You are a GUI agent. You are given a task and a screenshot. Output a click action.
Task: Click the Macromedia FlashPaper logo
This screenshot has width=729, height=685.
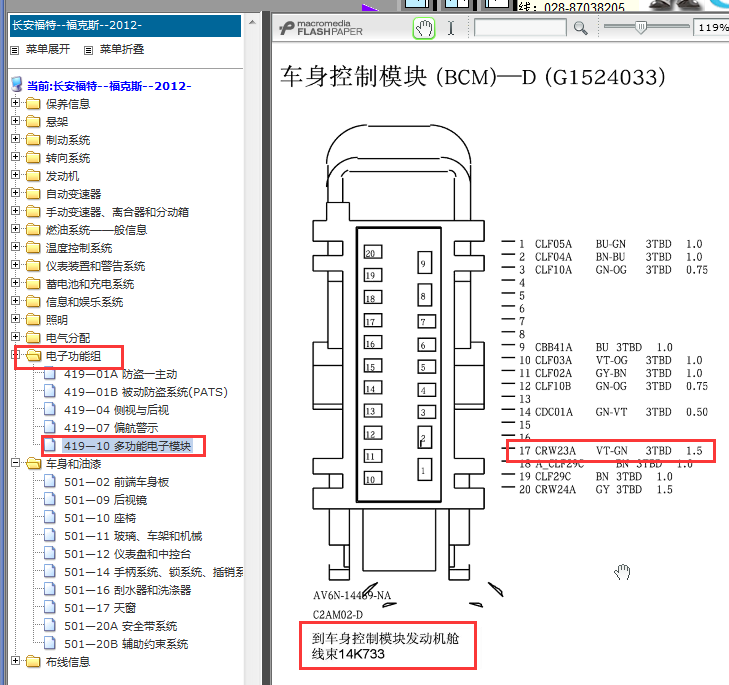pos(321,28)
